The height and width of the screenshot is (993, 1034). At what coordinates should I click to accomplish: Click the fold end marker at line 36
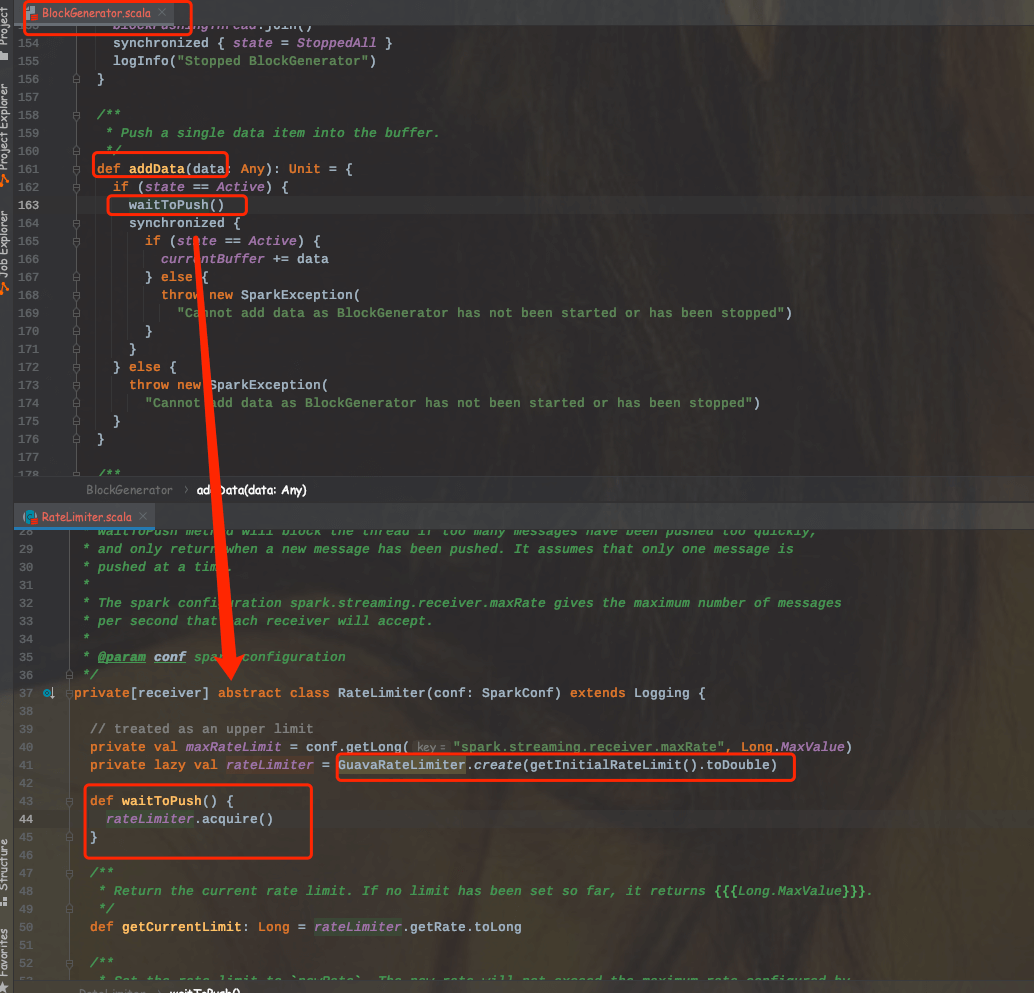69,675
